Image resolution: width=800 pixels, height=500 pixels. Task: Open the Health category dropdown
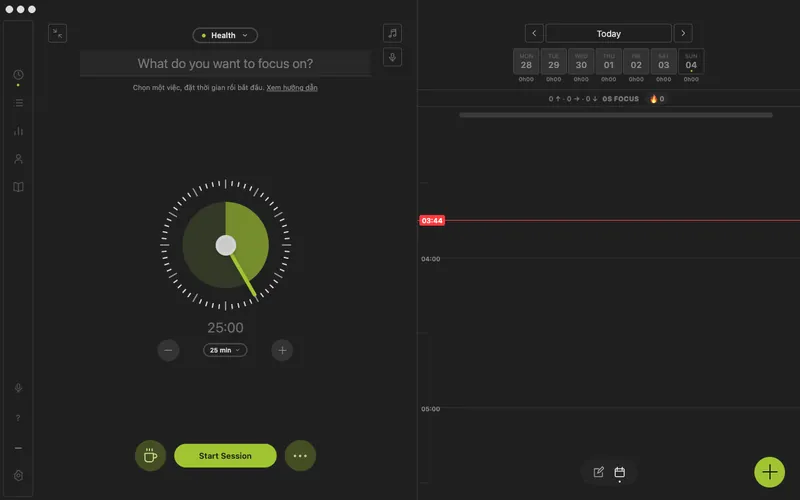pos(225,35)
